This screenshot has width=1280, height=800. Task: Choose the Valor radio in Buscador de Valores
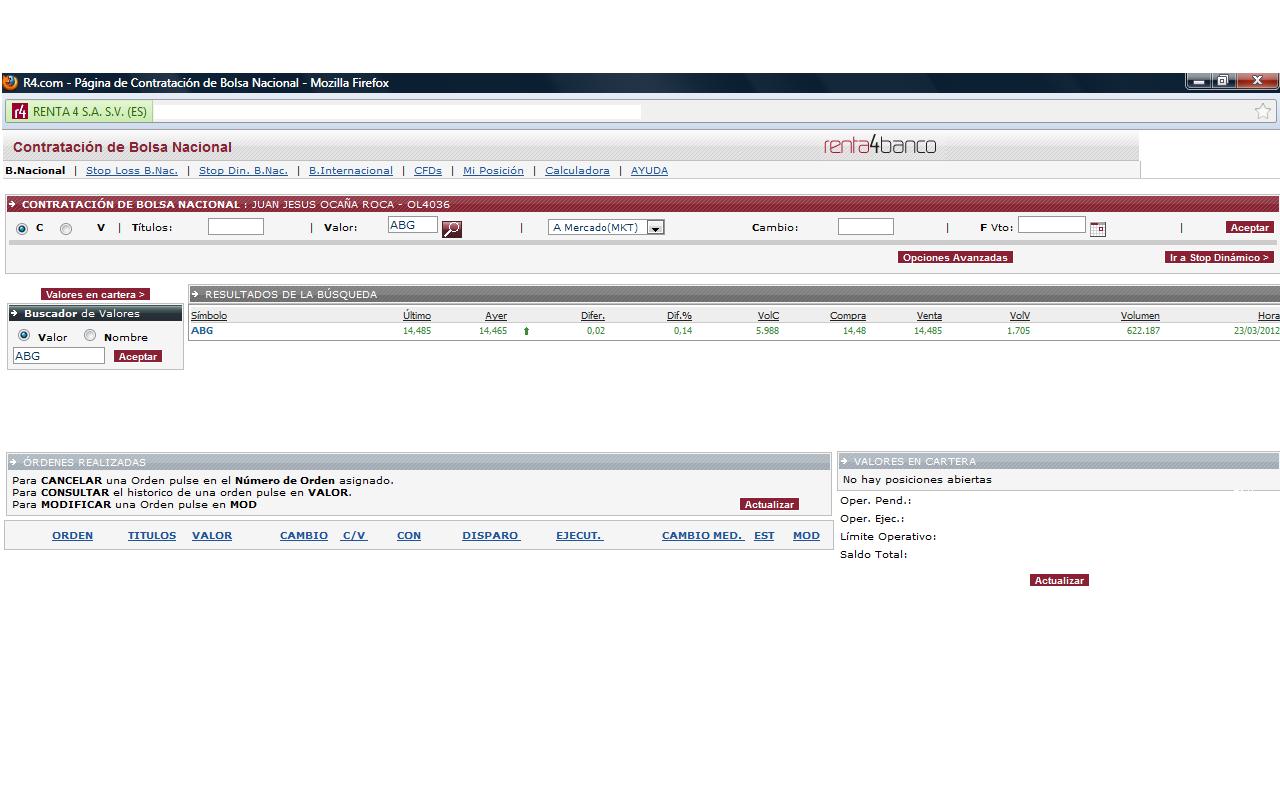click(x=24, y=336)
